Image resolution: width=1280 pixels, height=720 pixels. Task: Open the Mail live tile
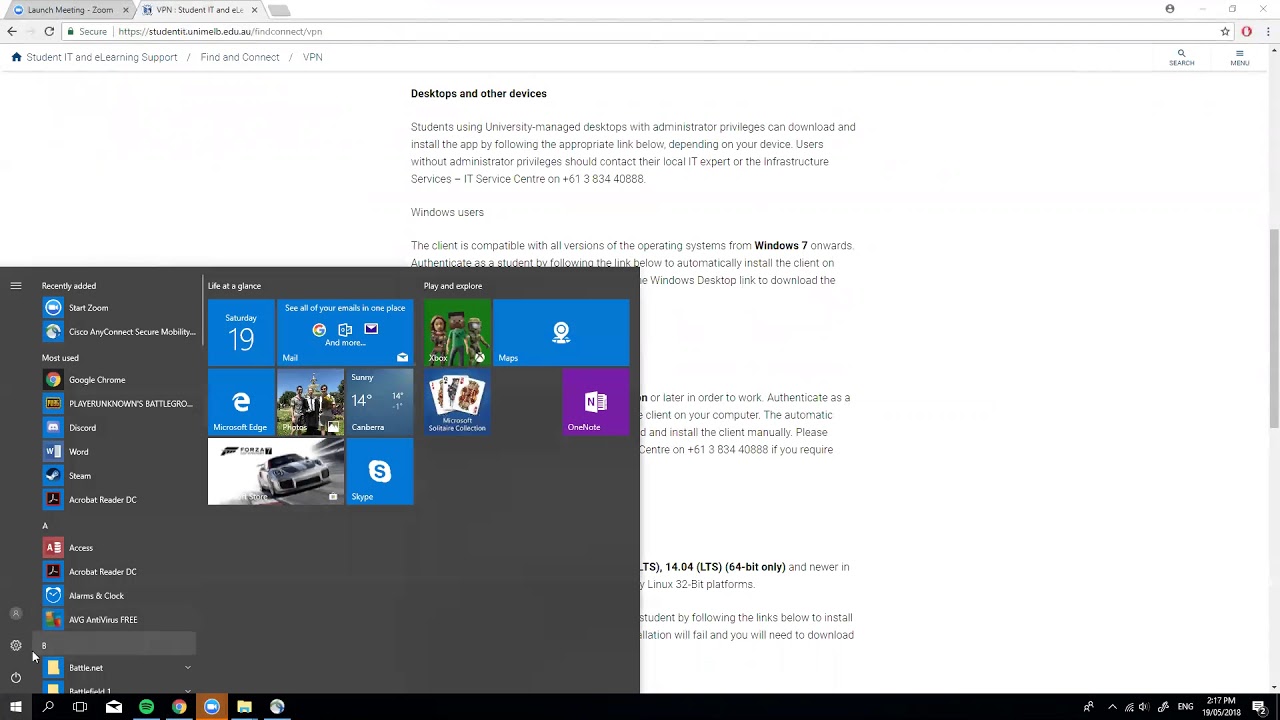(x=345, y=332)
